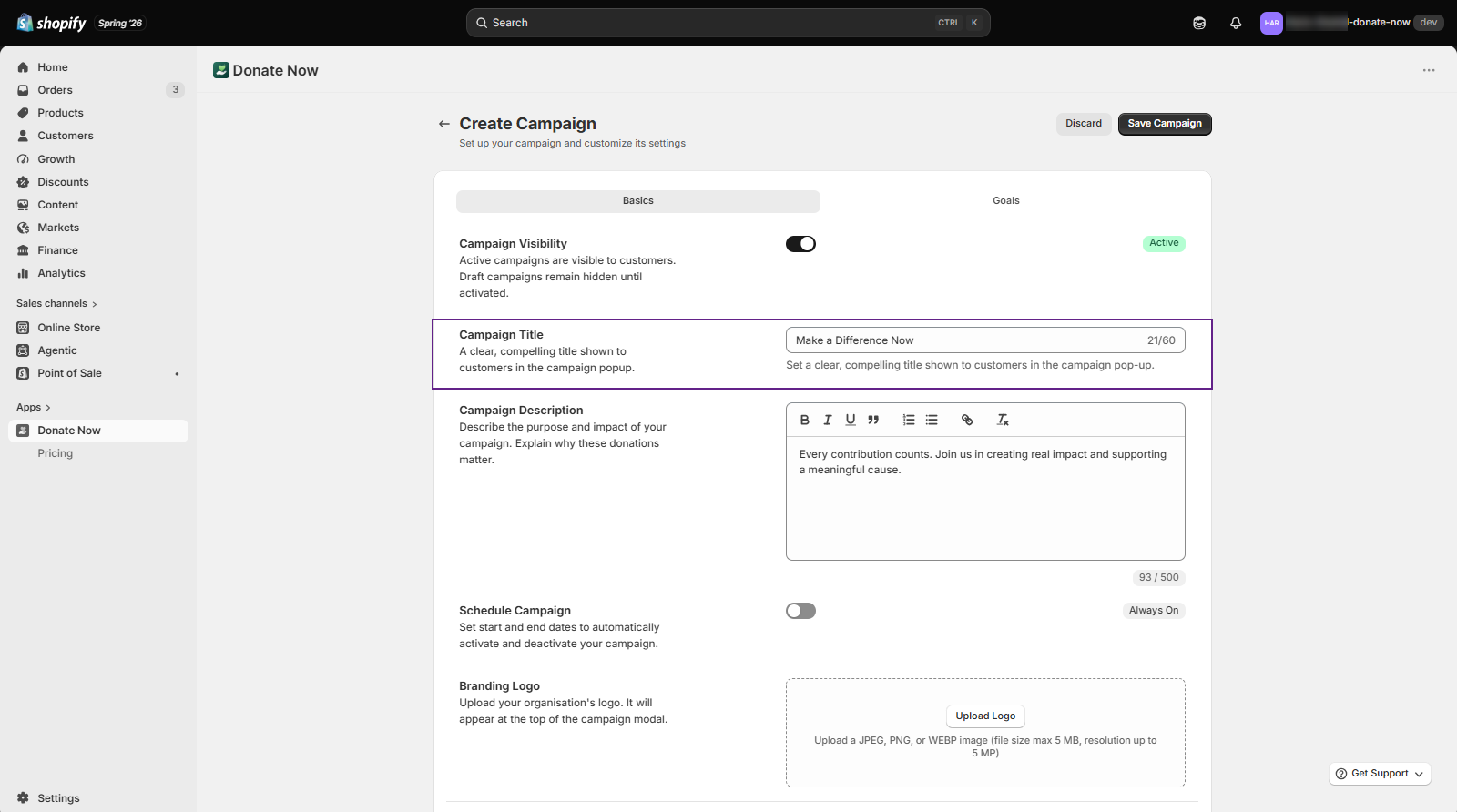The width and height of the screenshot is (1457, 812).
Task: Click the Save Campaign button
Action: click(1165, 124)
